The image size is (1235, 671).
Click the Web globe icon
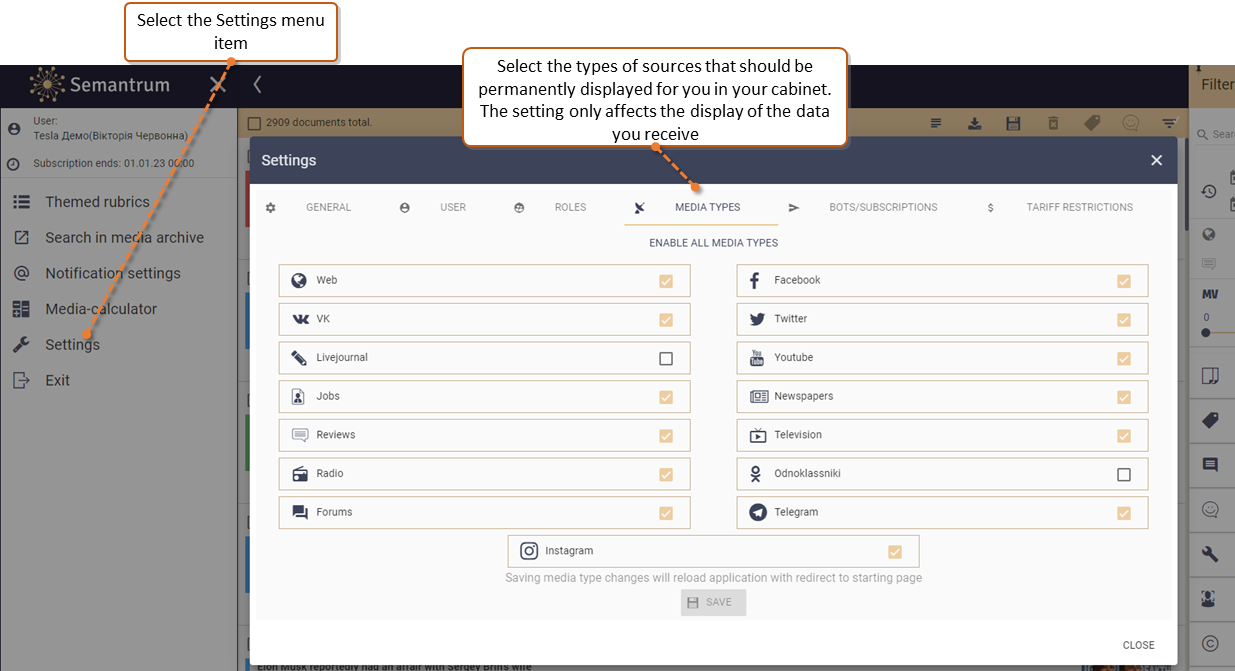click(299, 280)
